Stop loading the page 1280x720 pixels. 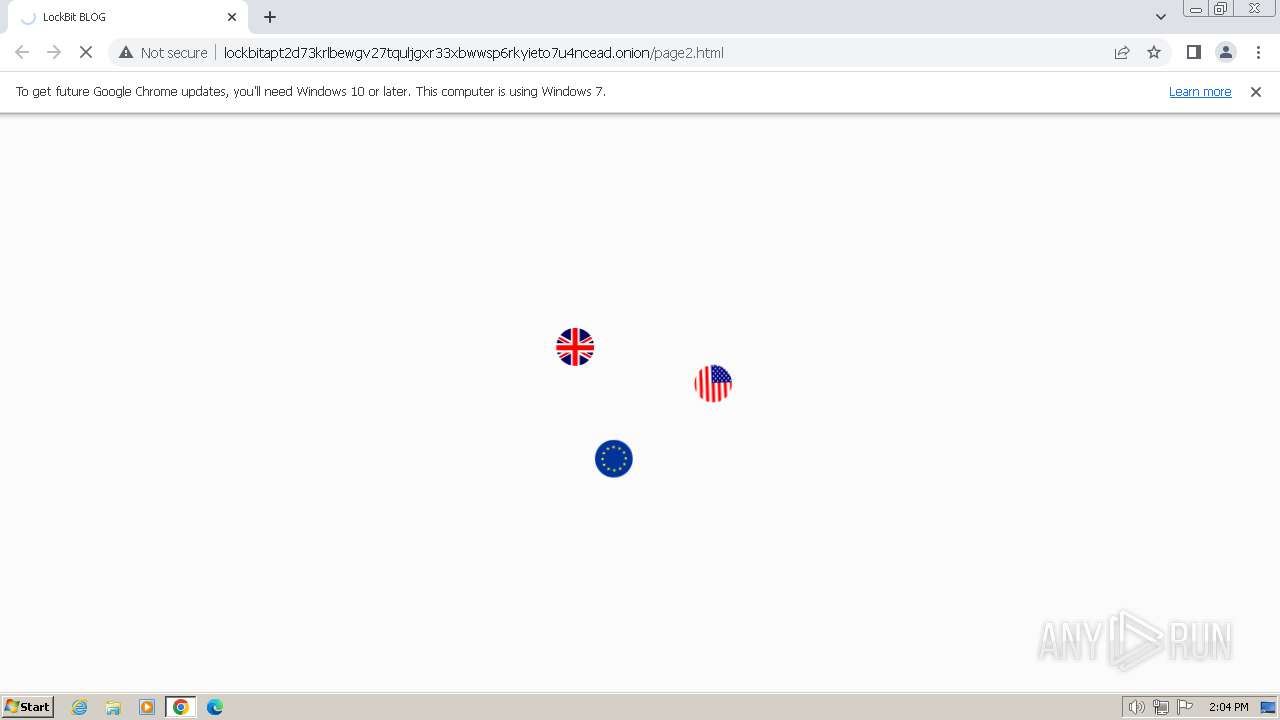[x=86, y=52]
